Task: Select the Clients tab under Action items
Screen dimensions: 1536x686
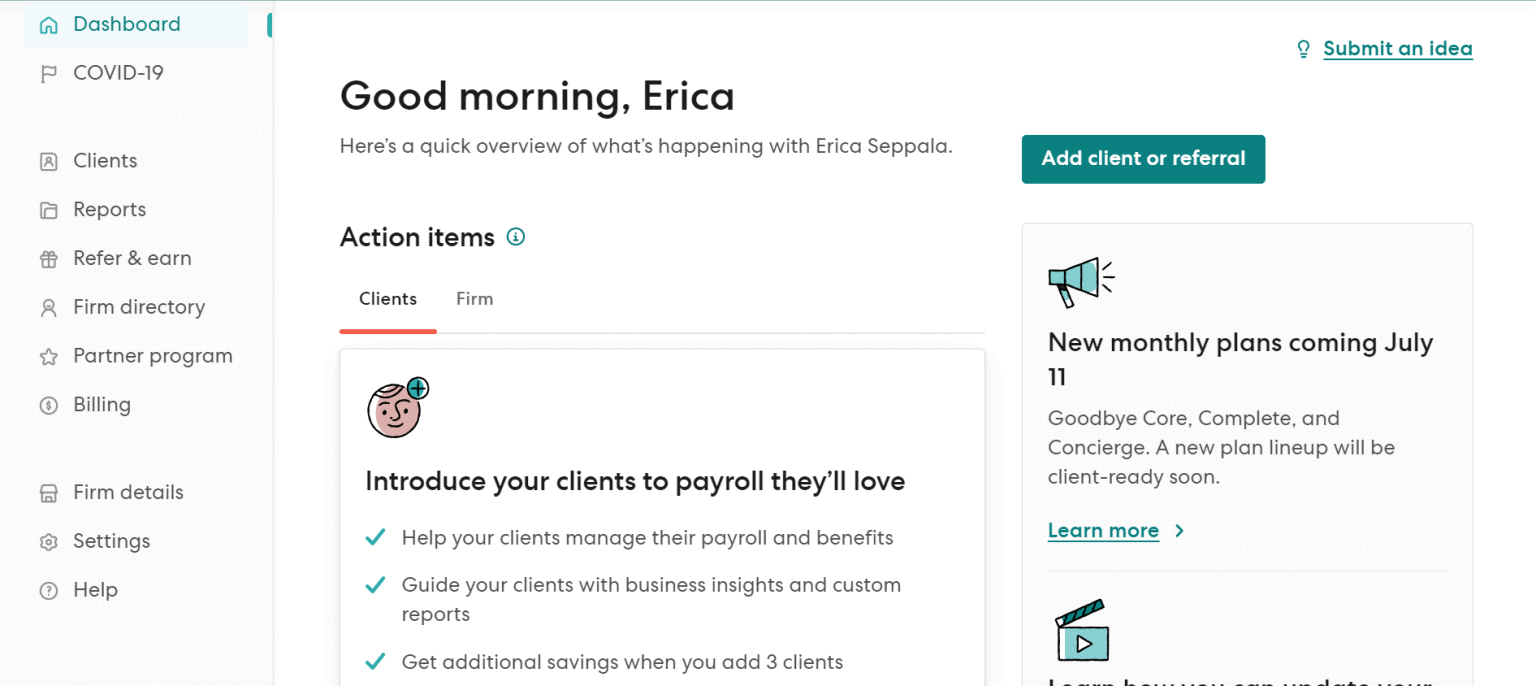Action: 388,298
